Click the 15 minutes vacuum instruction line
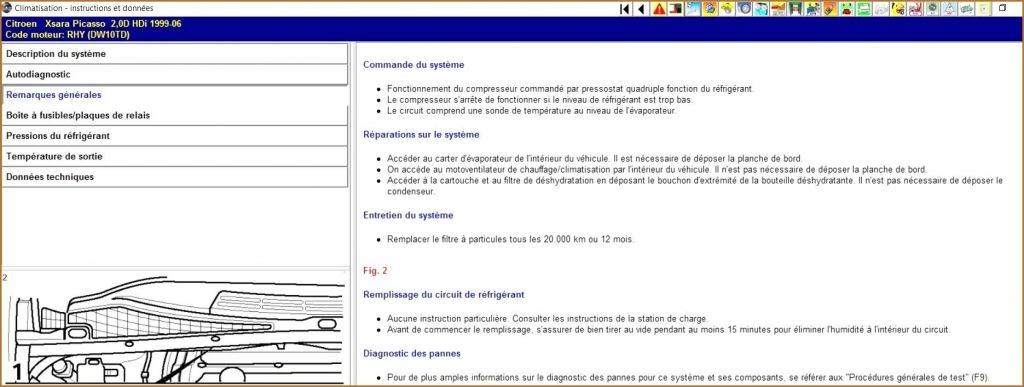This screenshot has width=1024, height=387. [669, 330]
